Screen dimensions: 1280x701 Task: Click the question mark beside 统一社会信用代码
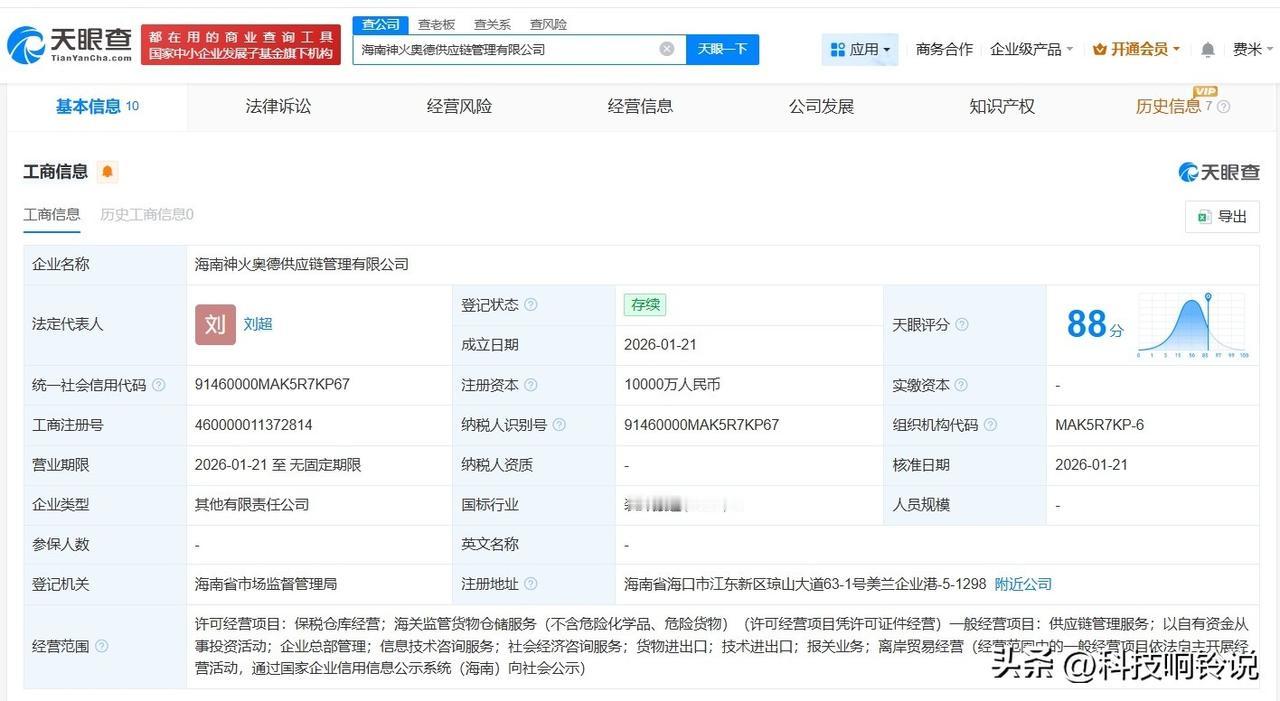[159, 384]
